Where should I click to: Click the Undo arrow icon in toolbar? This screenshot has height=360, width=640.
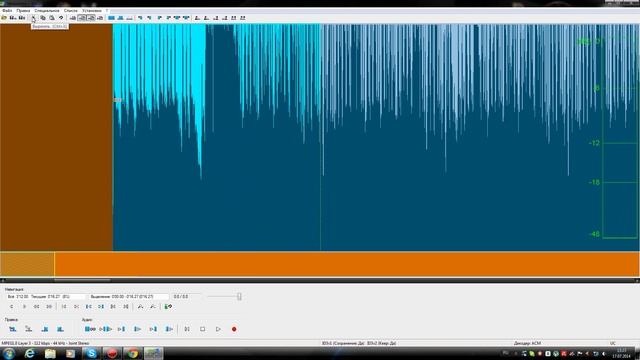(61, 18)
